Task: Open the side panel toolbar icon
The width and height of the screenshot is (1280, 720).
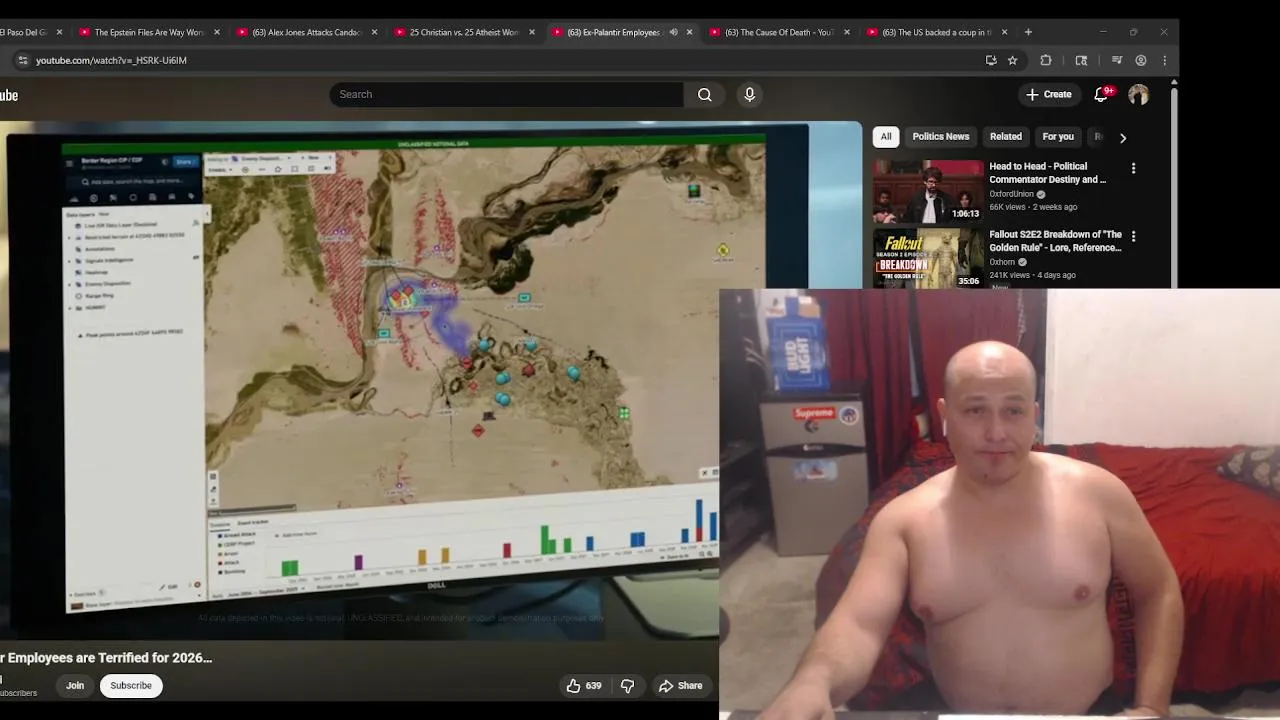Action: [1081, 60]
